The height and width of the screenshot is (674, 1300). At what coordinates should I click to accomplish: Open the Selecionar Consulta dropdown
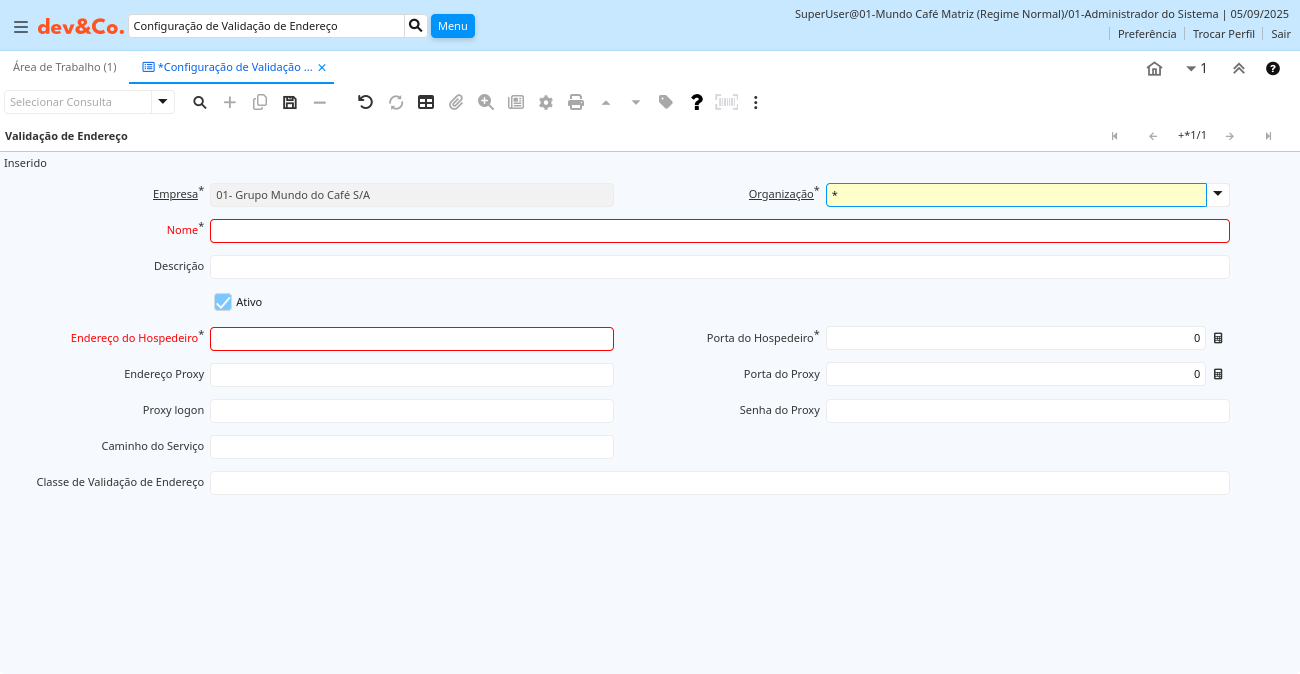coord(163,102)
